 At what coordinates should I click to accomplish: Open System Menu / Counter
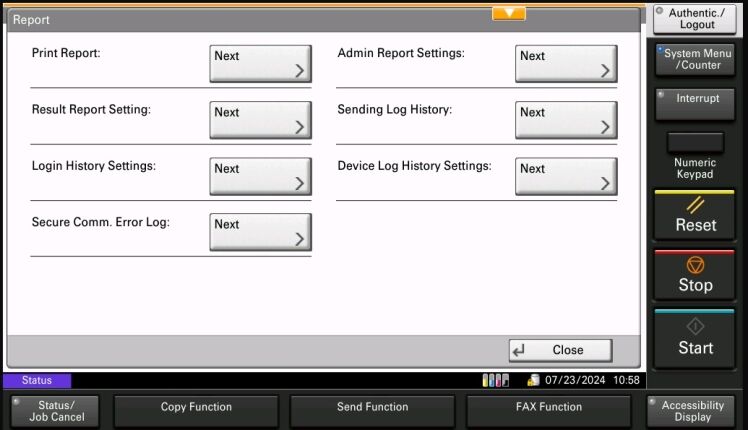click(x=696, y=59)
